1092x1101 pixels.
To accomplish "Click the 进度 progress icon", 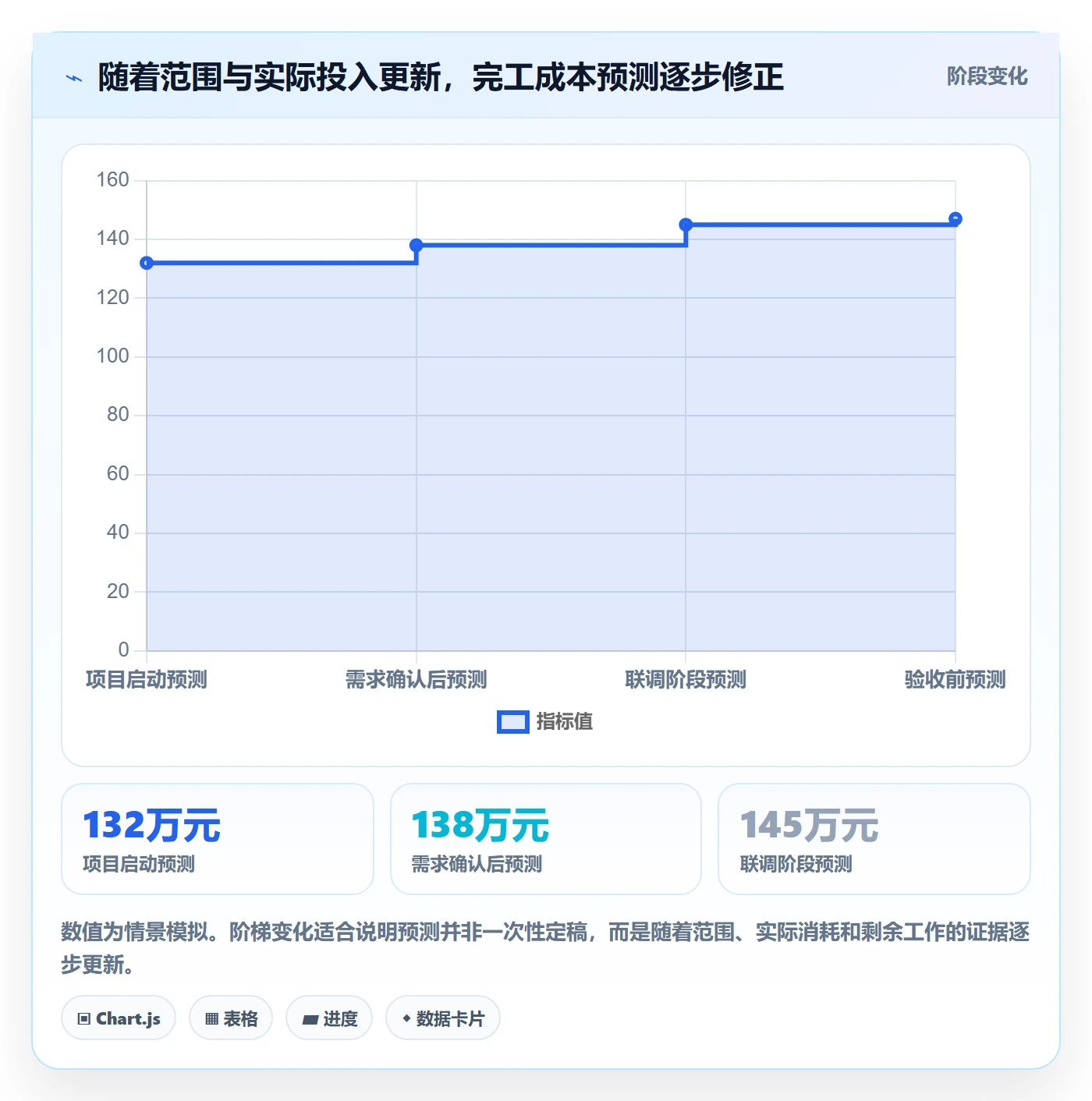I will (x=310, y=1019).
